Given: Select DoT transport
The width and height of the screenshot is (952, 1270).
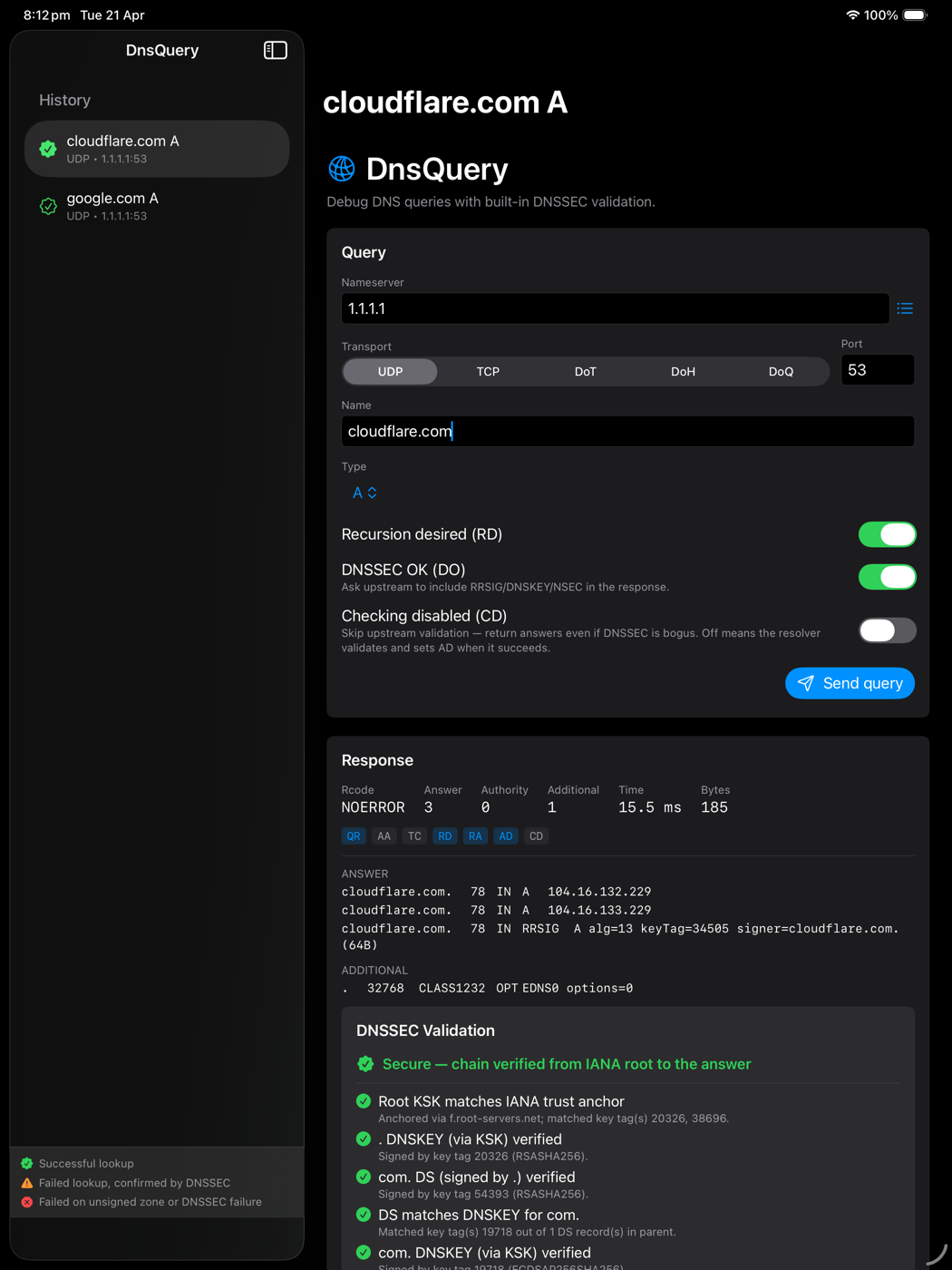Looking at the screenshot, I should click(x=586, y=372).
